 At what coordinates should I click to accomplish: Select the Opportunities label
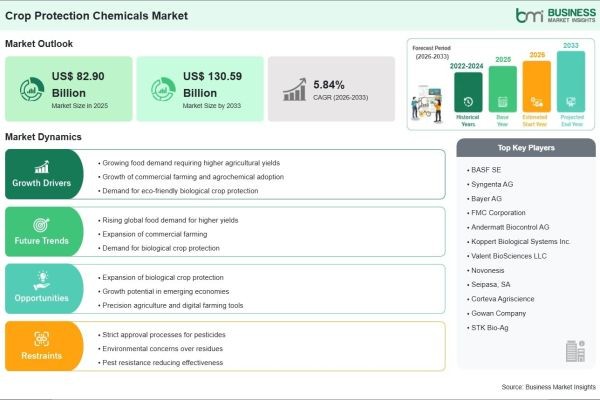click(x=41, y=298)
